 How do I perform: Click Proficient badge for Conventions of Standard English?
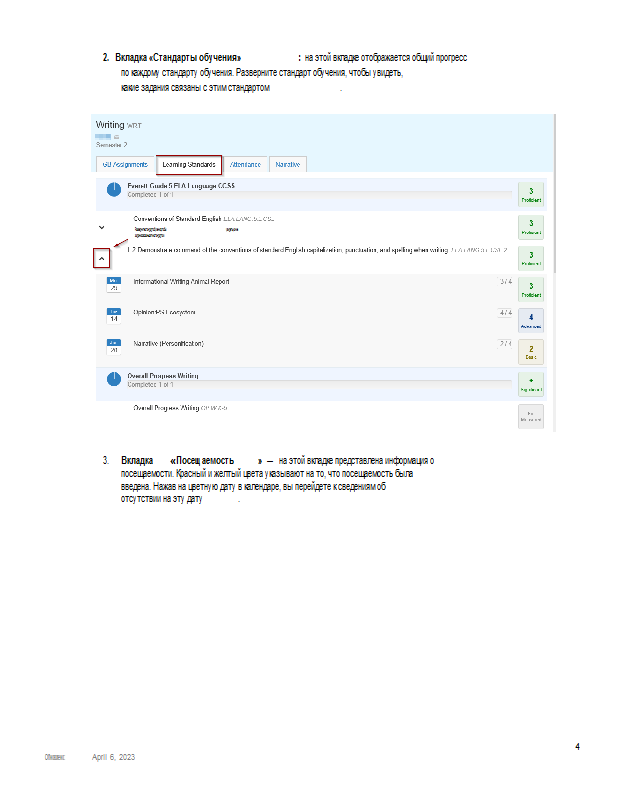point(531,227)
